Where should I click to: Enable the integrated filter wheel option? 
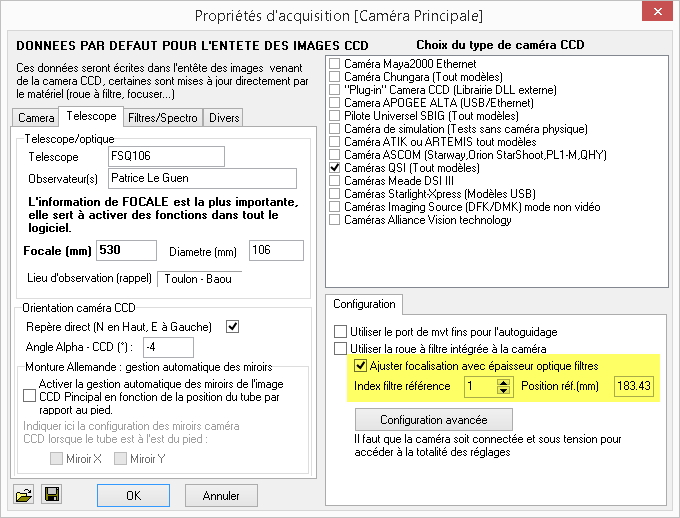tap(340, 348)
